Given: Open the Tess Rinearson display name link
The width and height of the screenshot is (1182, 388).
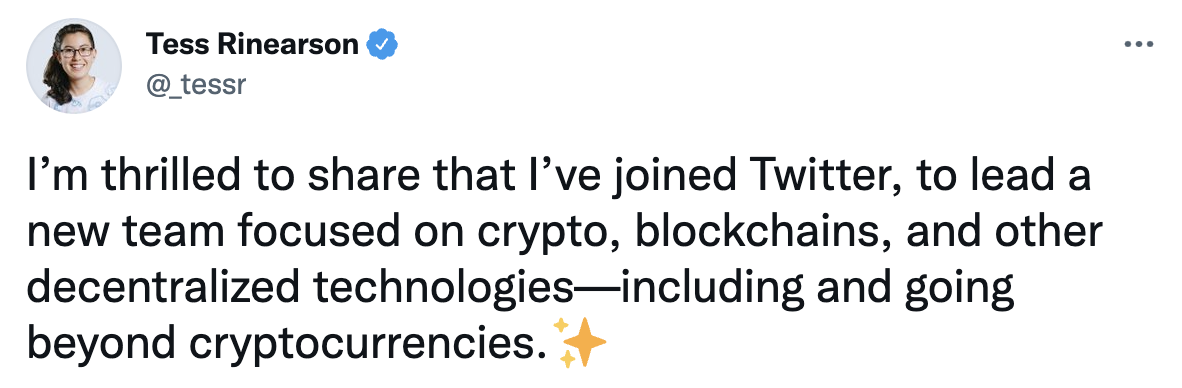Looking at the screenshot, I should tap(253, 45).
